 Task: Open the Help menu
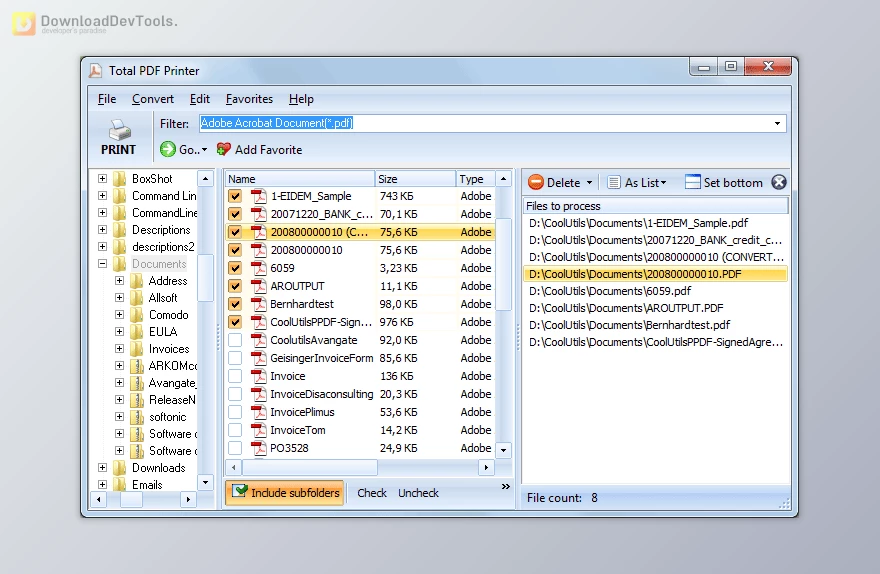[x=301, y=99]
